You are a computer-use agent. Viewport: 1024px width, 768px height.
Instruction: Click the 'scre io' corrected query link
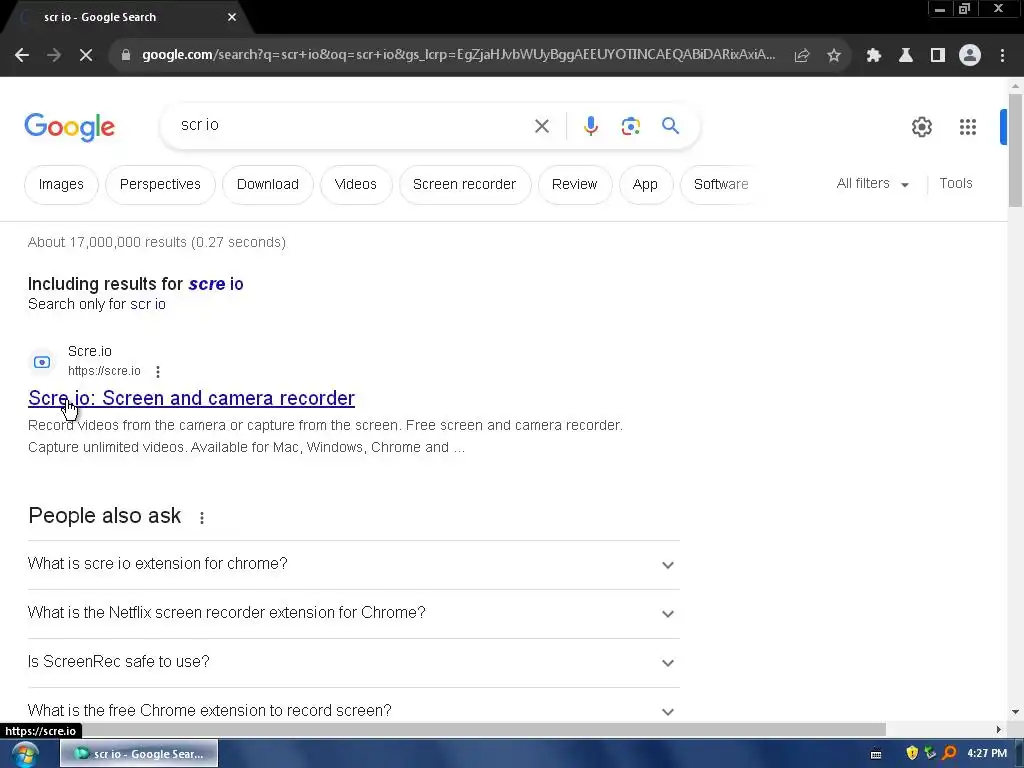pyautogui.click(x=216, y=284)
